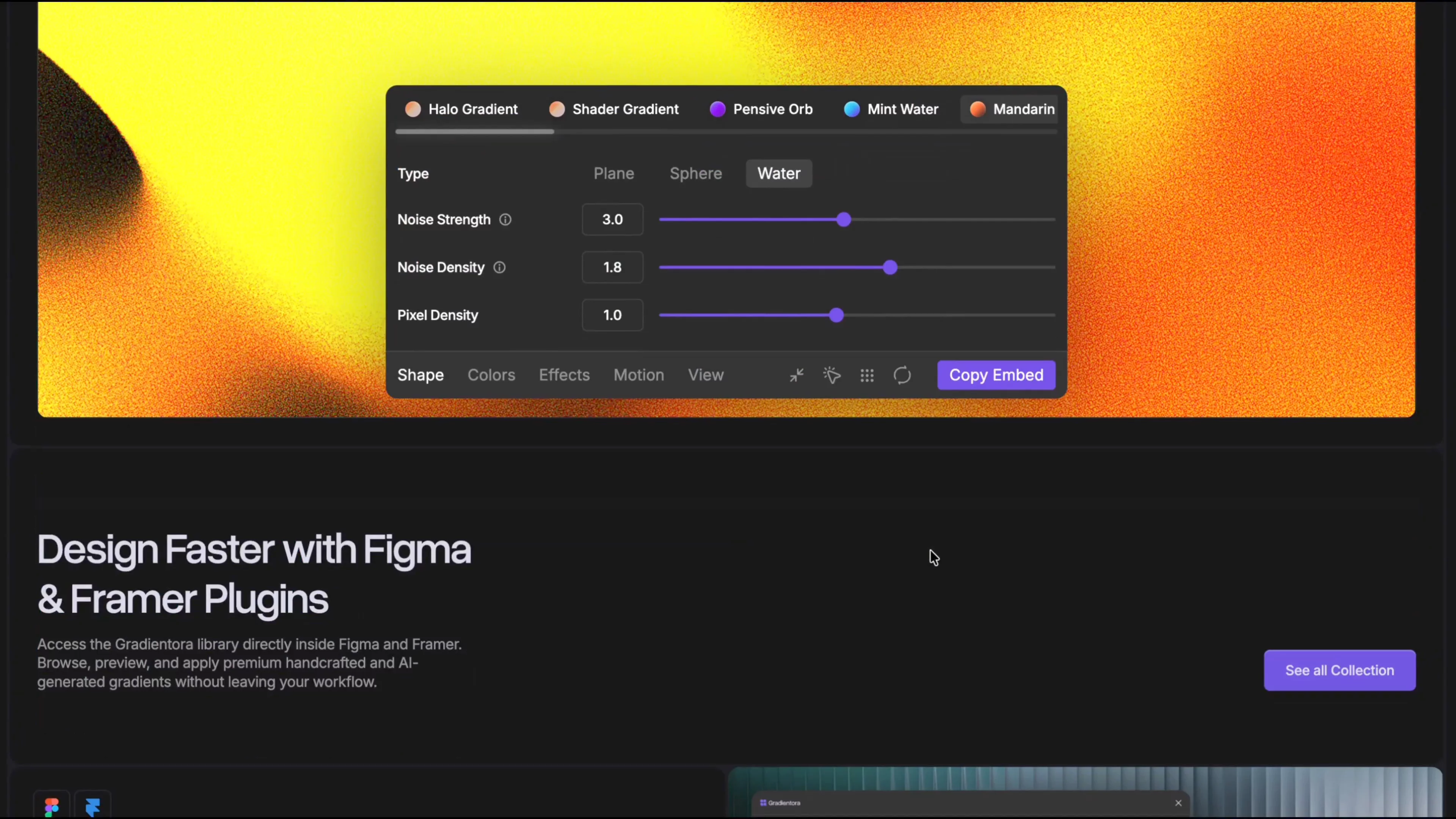Image resolution: width=1456 pixels, height=819 pixels.
Task: Open the Motion tab
Action: click(x=639, y=375)
